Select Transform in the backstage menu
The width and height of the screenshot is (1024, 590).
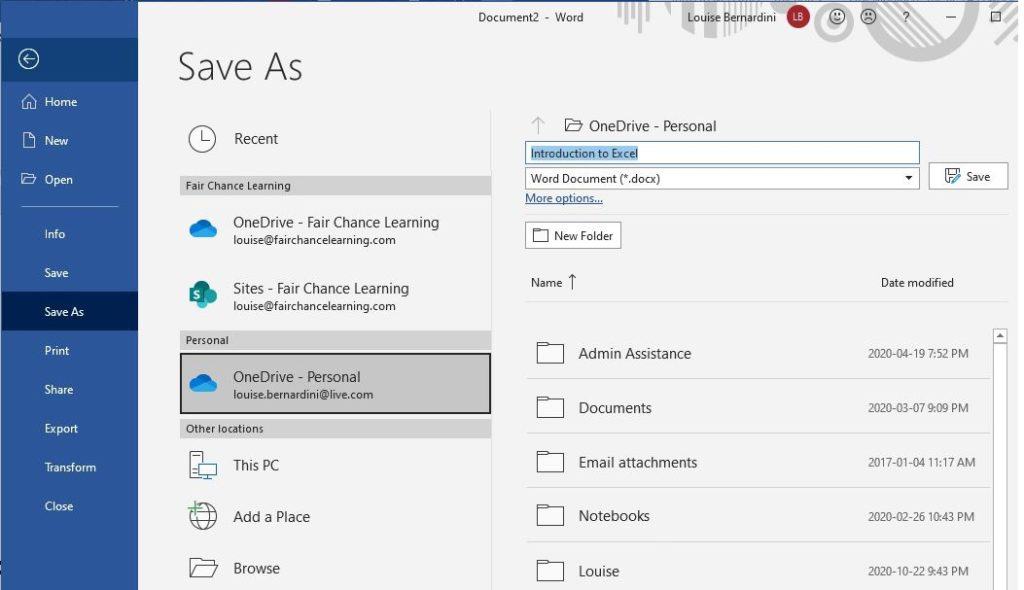[71, 467]
